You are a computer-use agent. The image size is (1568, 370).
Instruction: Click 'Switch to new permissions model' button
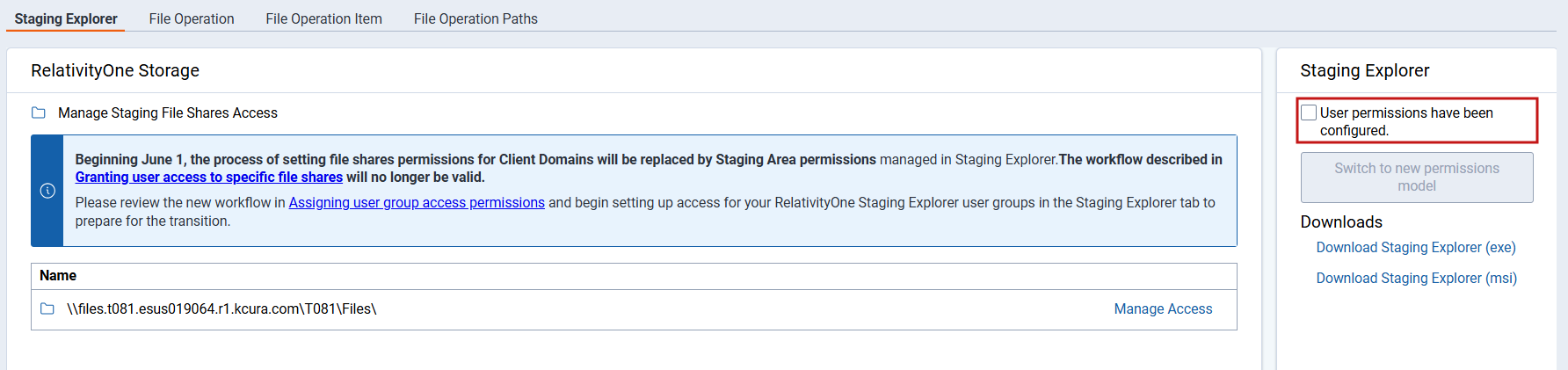[1417, 177]
